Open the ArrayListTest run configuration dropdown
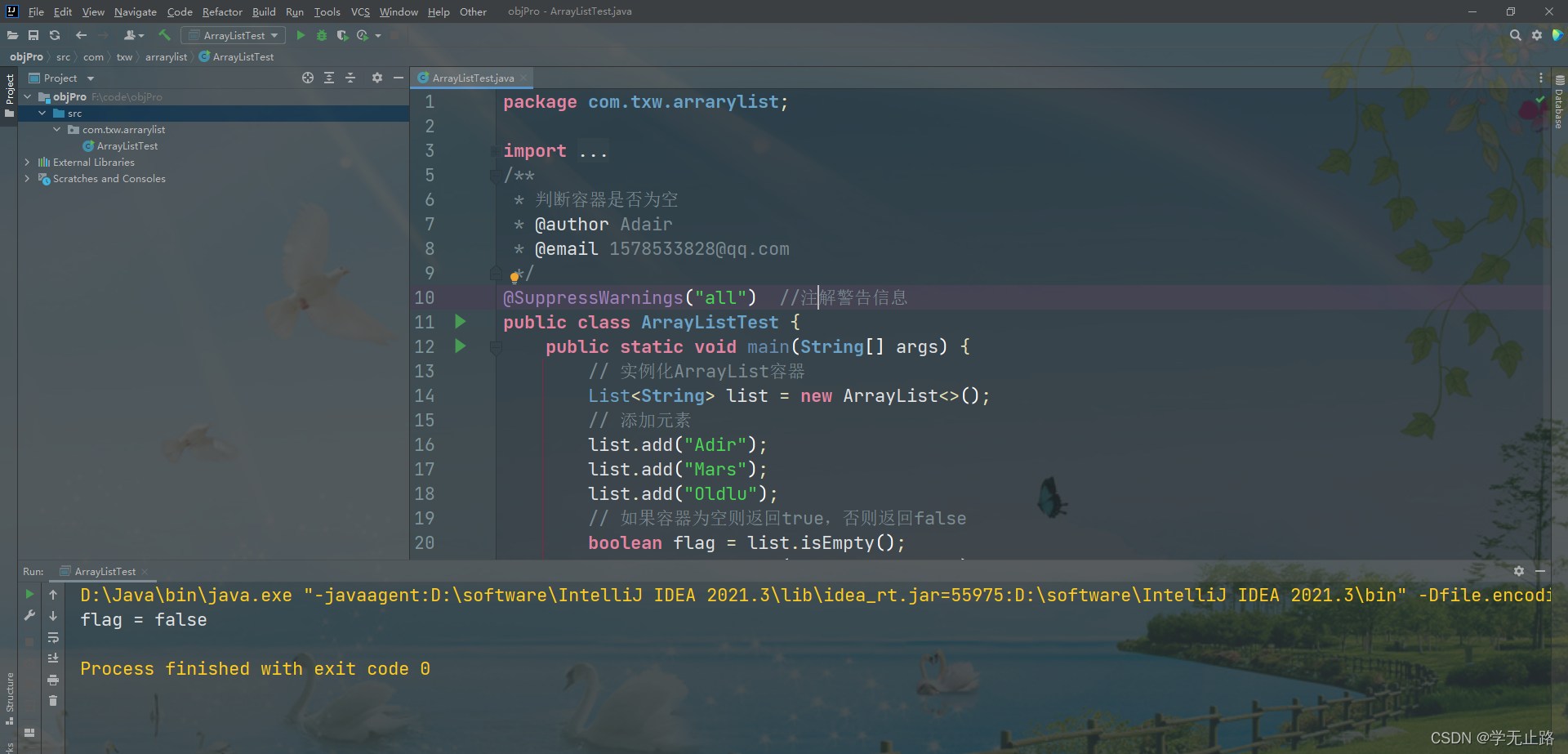This screenshot has width=1568, height=754. click(x=234, y=35)
